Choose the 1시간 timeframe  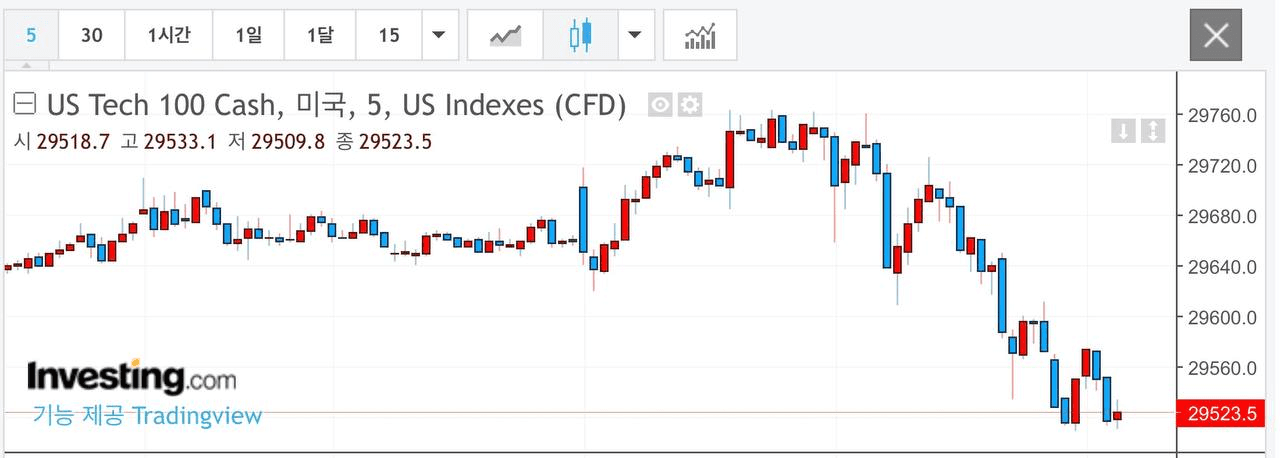168,35
